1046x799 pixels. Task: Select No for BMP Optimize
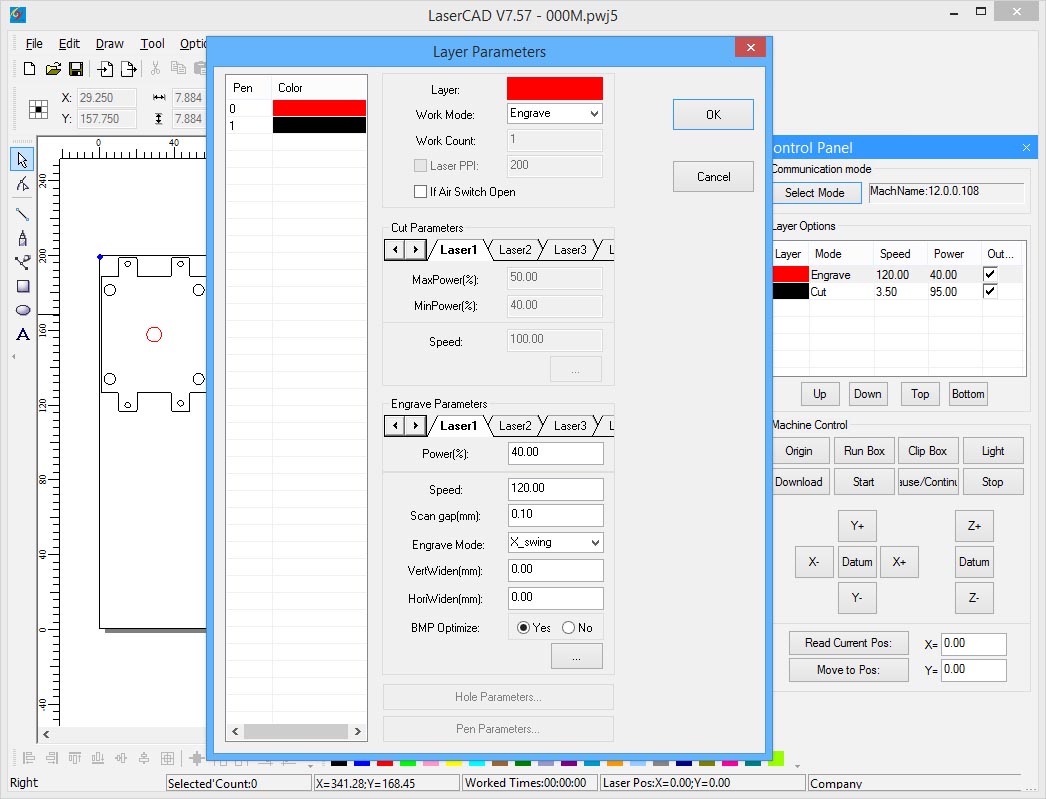coord(569,628)
